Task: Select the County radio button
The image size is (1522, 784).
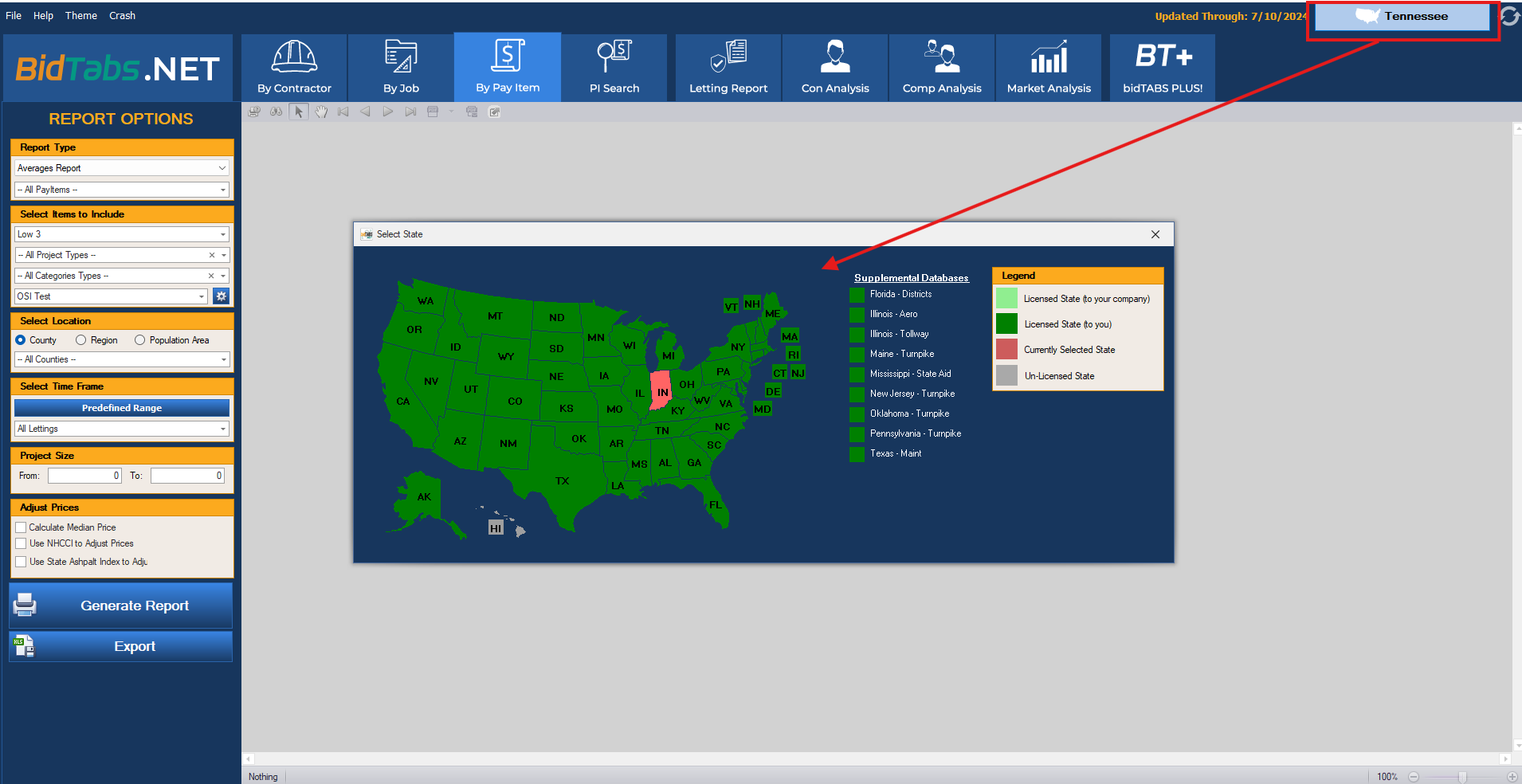Action: pos(21,340)
